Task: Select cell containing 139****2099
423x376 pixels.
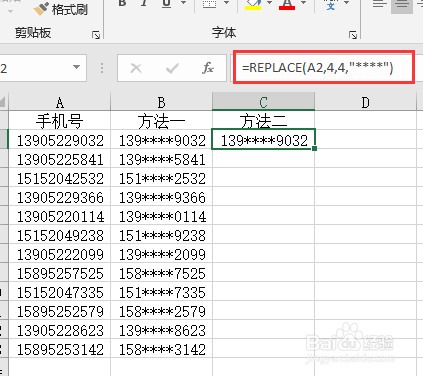Action: click(161, 254)
